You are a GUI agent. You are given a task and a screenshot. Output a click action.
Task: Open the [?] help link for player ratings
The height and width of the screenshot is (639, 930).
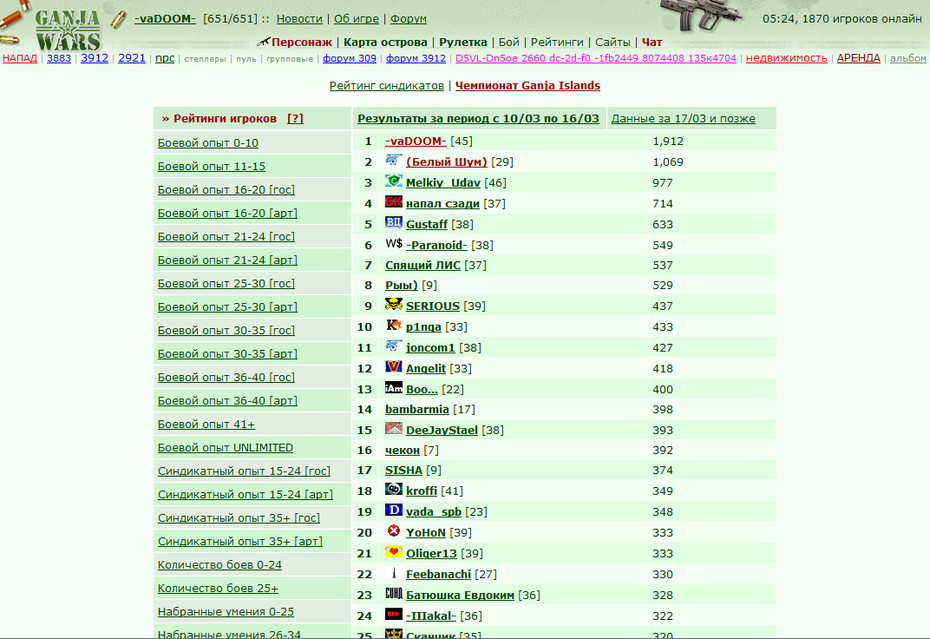pyautogui.click(x=295, y=119)
